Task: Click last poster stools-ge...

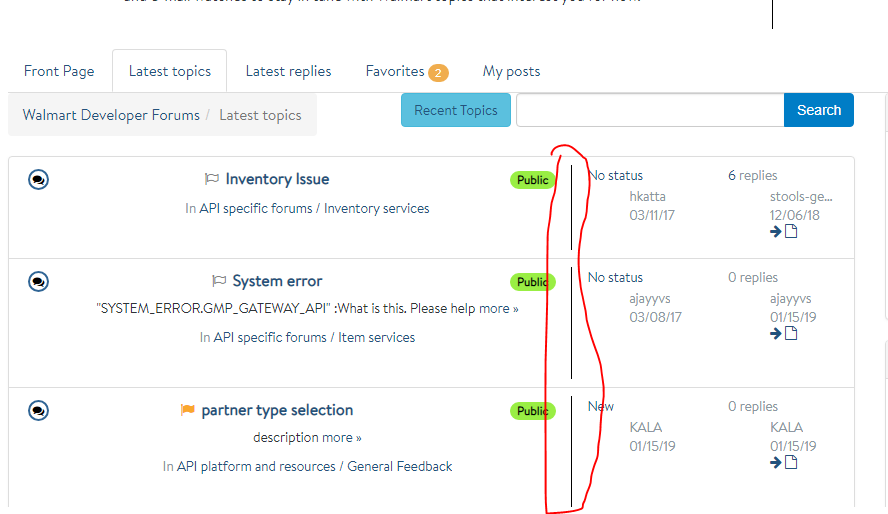Action: click(801, 197)
